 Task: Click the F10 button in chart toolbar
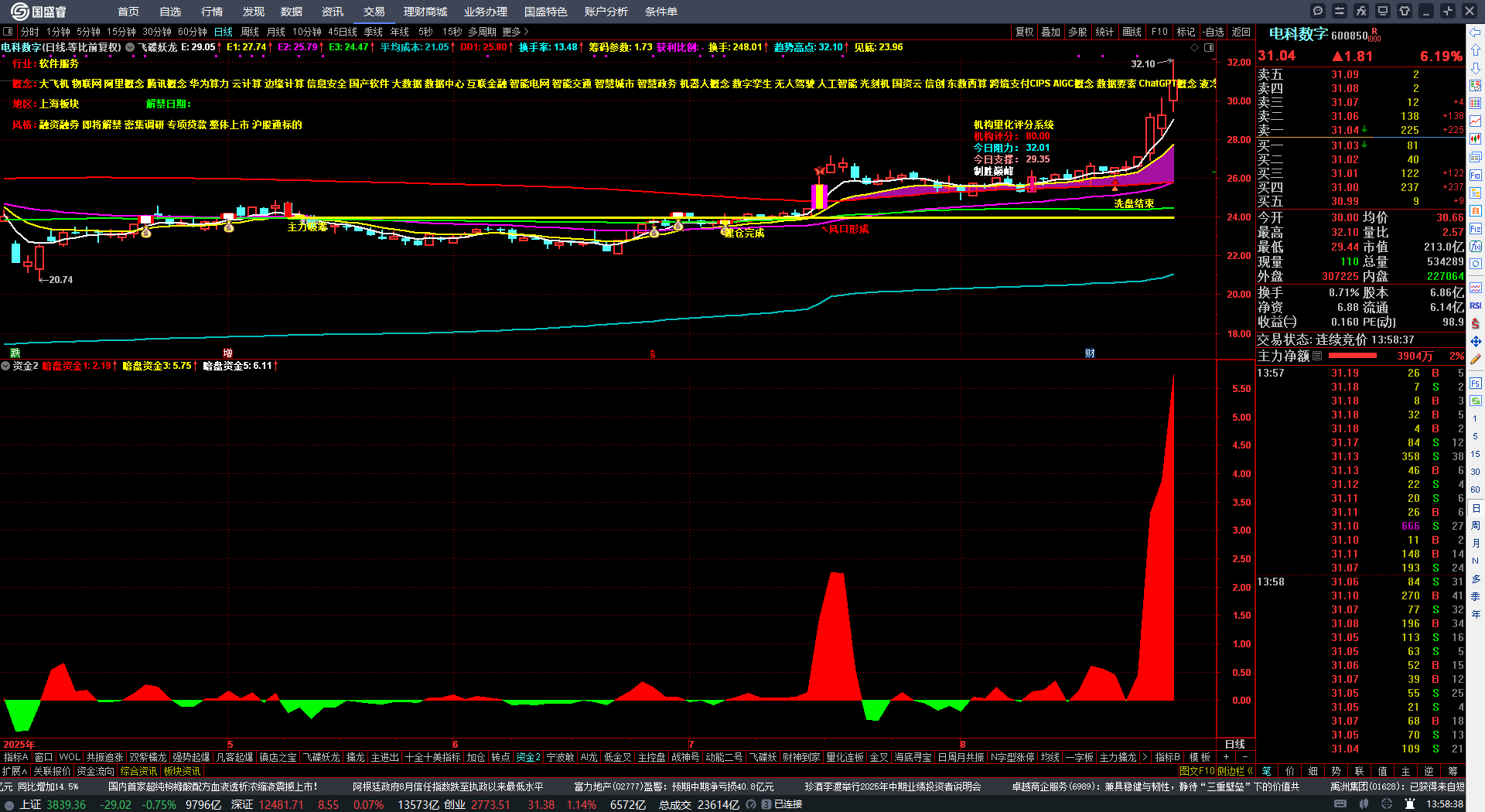click(1159, 32)
